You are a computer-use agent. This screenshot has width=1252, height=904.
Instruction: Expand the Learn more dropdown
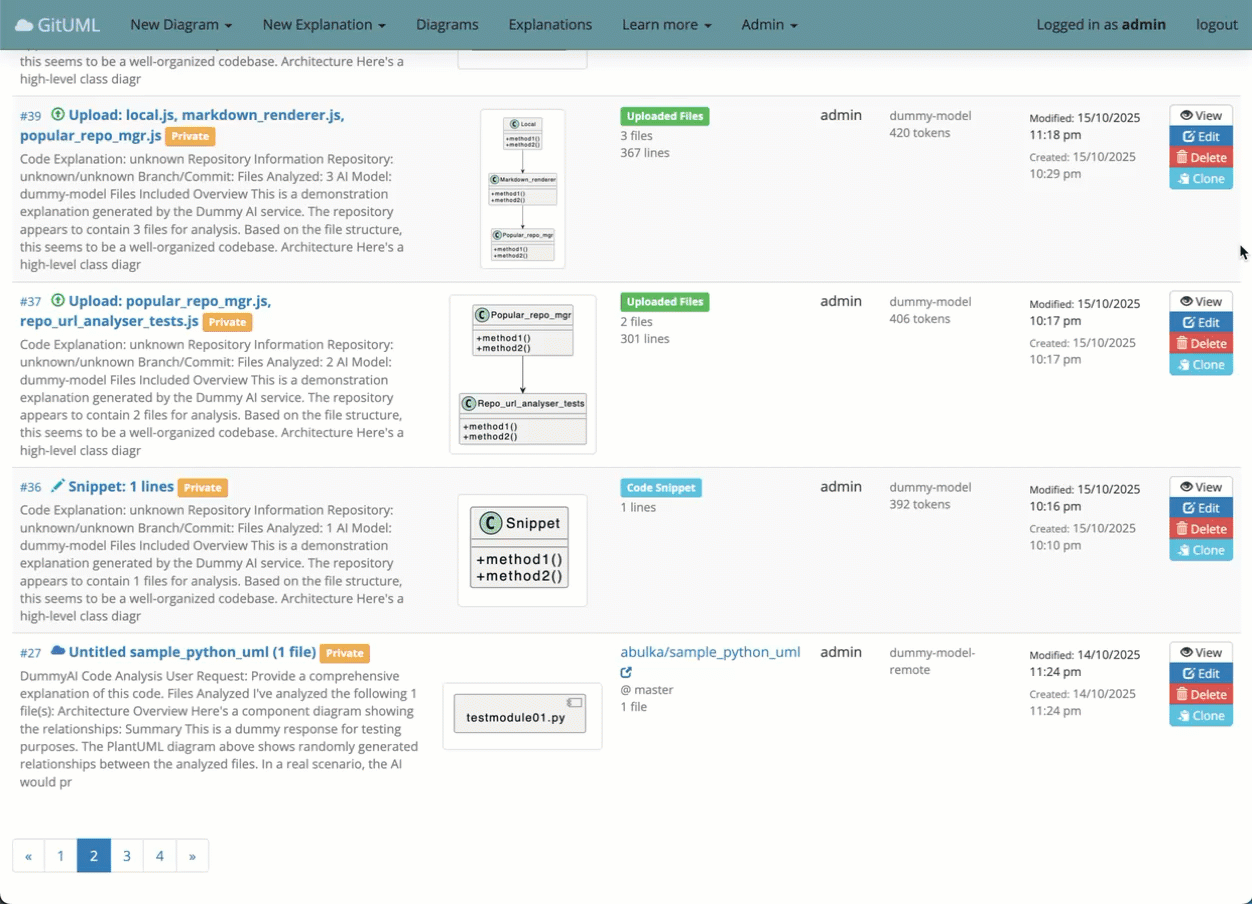click(x=666, y=25)
